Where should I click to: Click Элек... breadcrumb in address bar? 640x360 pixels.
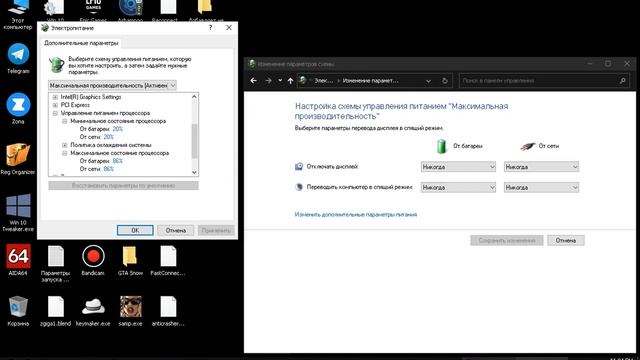tap(323, 81)
